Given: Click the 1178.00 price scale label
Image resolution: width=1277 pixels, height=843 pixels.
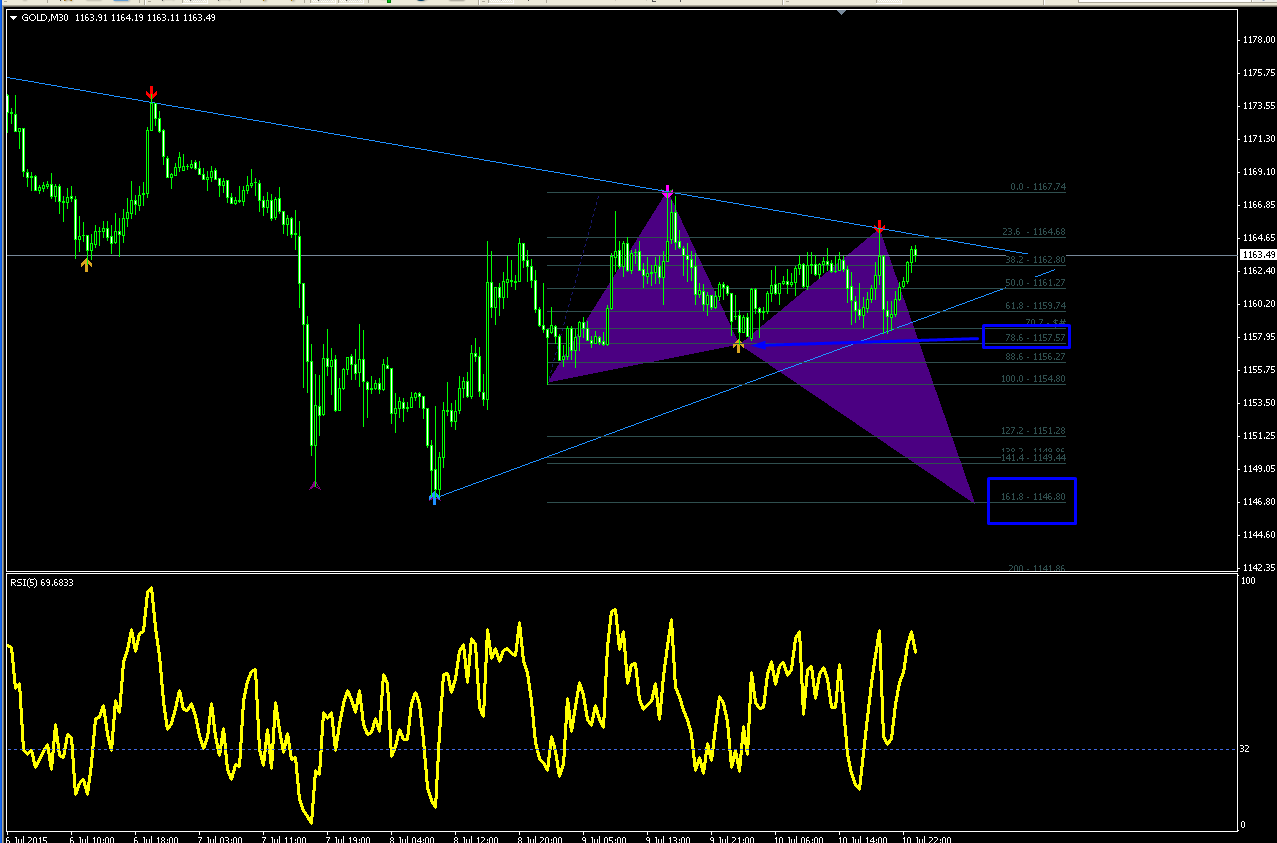Looking at the screenshot, I should 1257,40.
